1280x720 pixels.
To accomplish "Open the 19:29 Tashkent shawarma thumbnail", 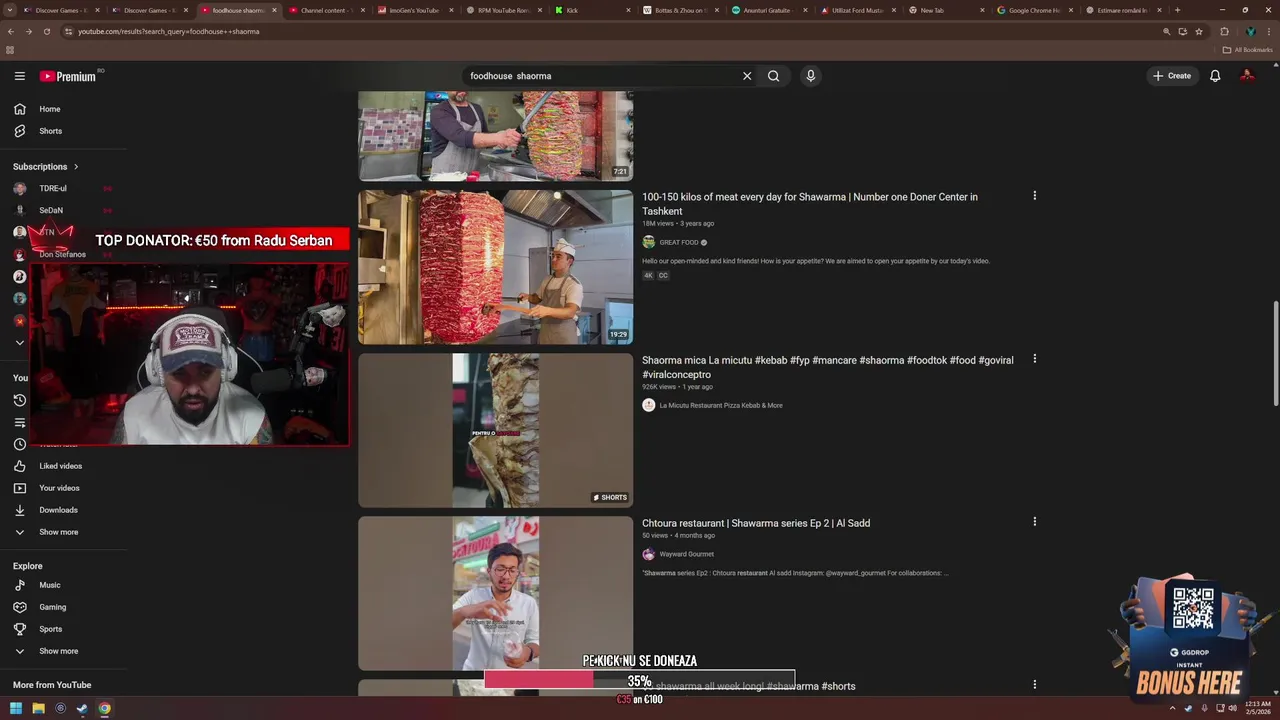I will [x=495, y=267].
